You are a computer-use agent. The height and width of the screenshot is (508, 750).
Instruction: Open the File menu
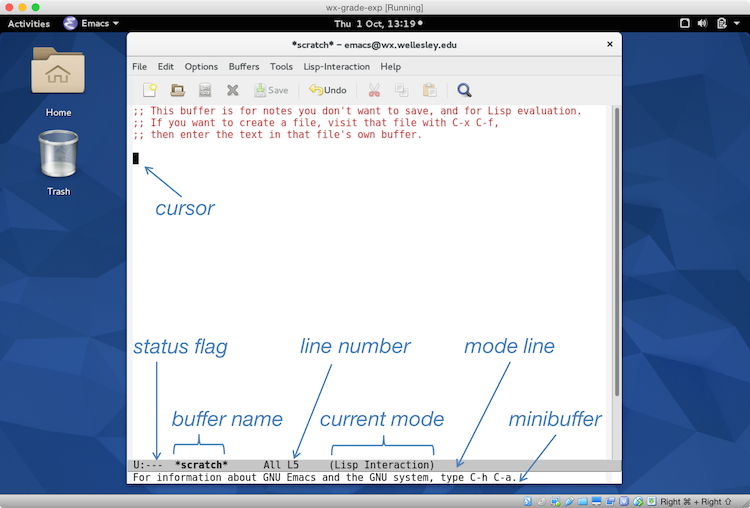click(x=139, y=66)
